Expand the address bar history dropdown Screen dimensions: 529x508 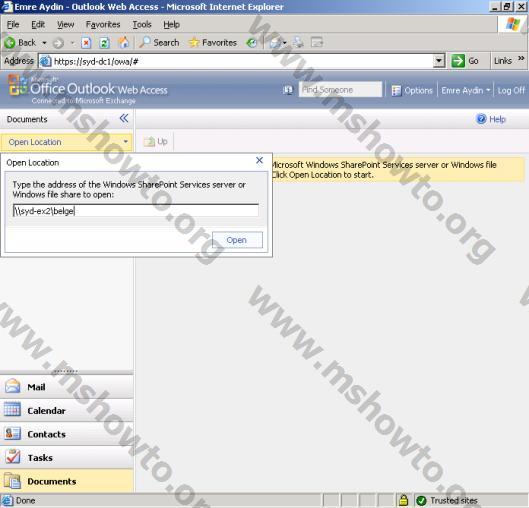point(439,61)
